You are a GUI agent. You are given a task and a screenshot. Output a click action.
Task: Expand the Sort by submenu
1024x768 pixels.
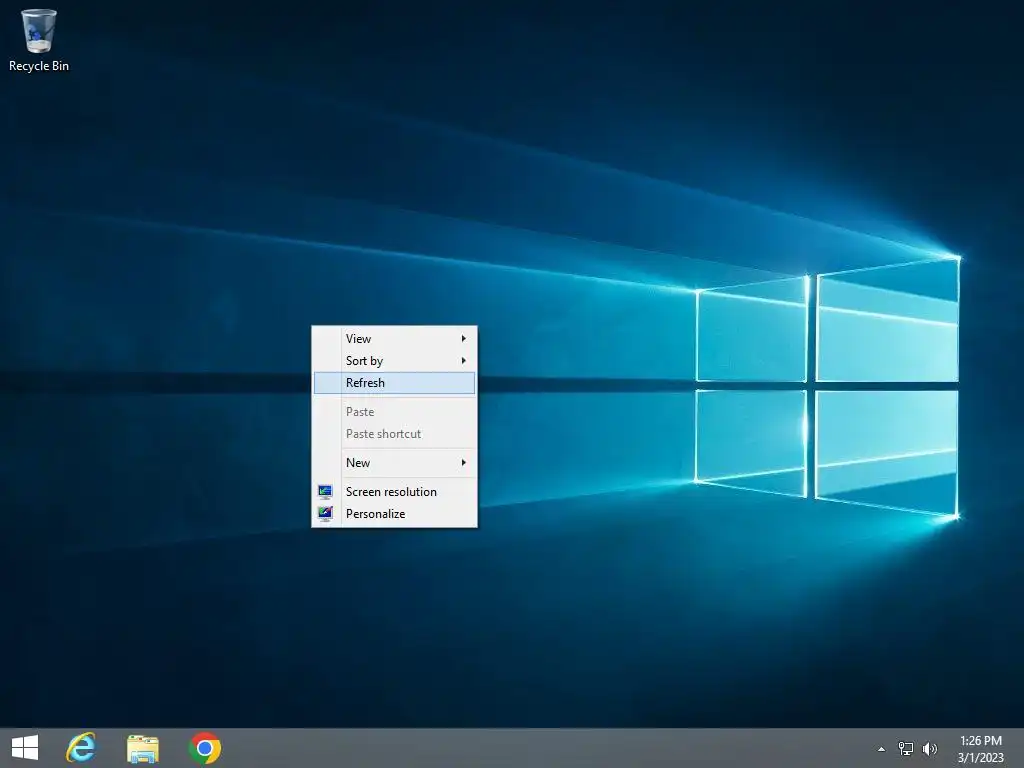click(x=394, y=360)
